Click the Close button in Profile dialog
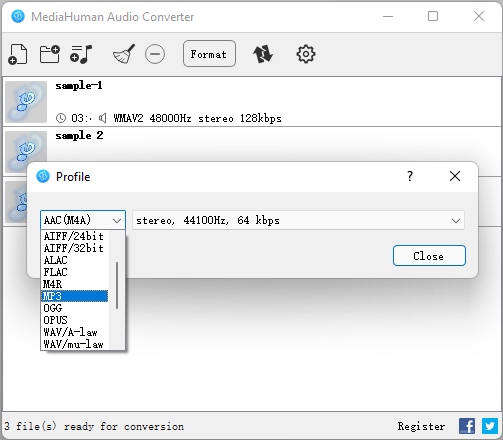 pos(429,256)
